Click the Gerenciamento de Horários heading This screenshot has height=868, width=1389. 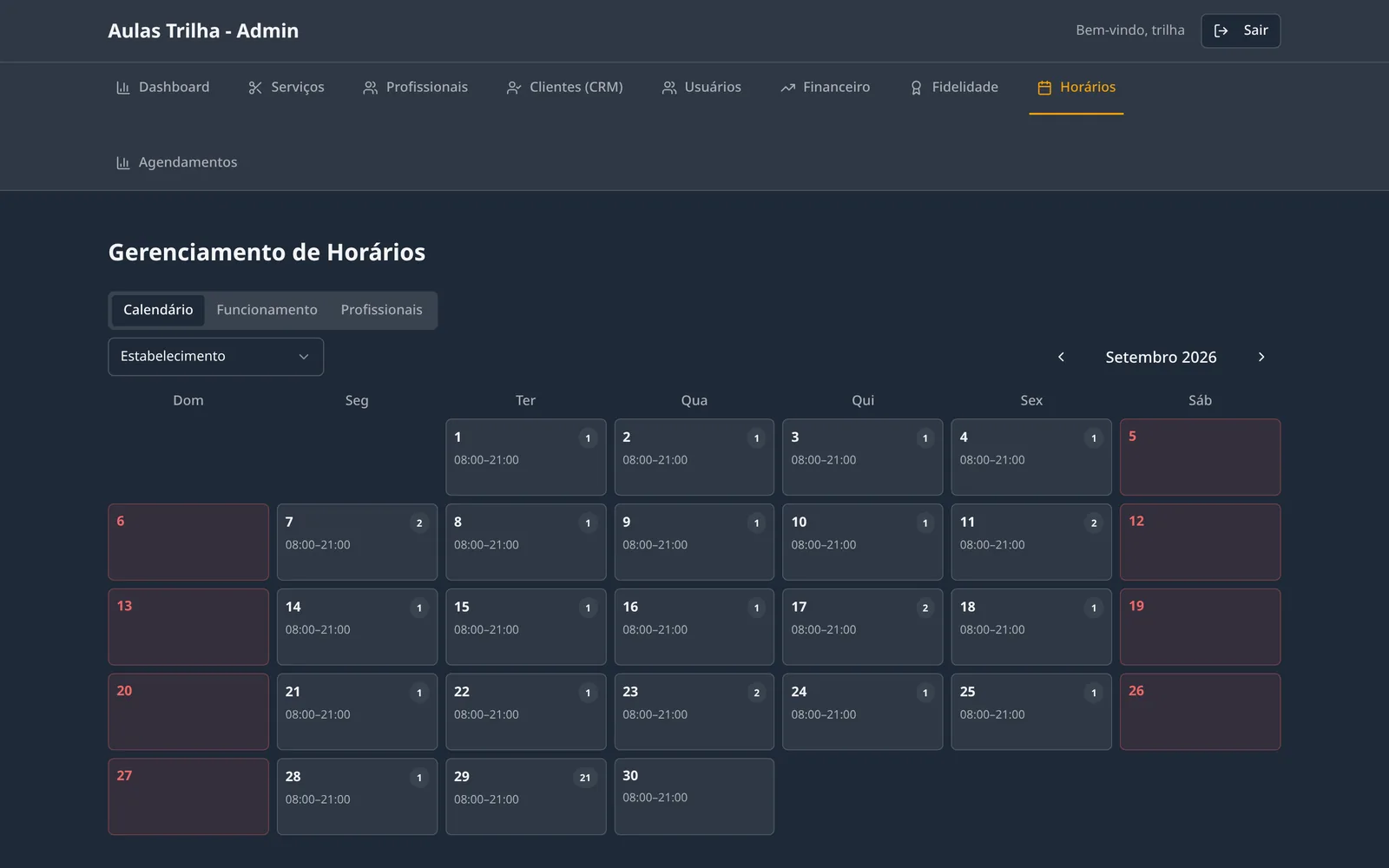[267, 253]
